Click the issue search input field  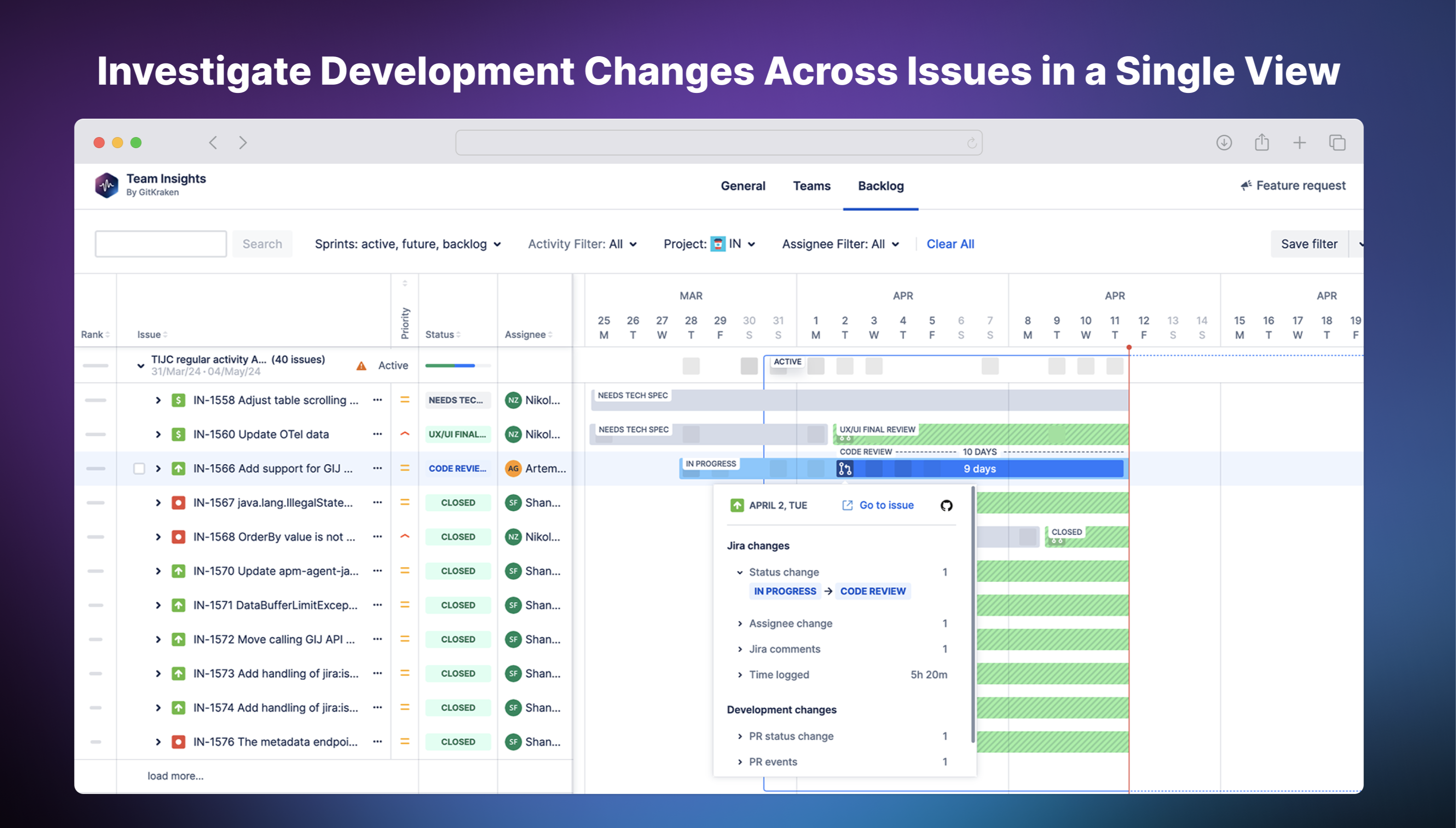click(x=161, y=244)
